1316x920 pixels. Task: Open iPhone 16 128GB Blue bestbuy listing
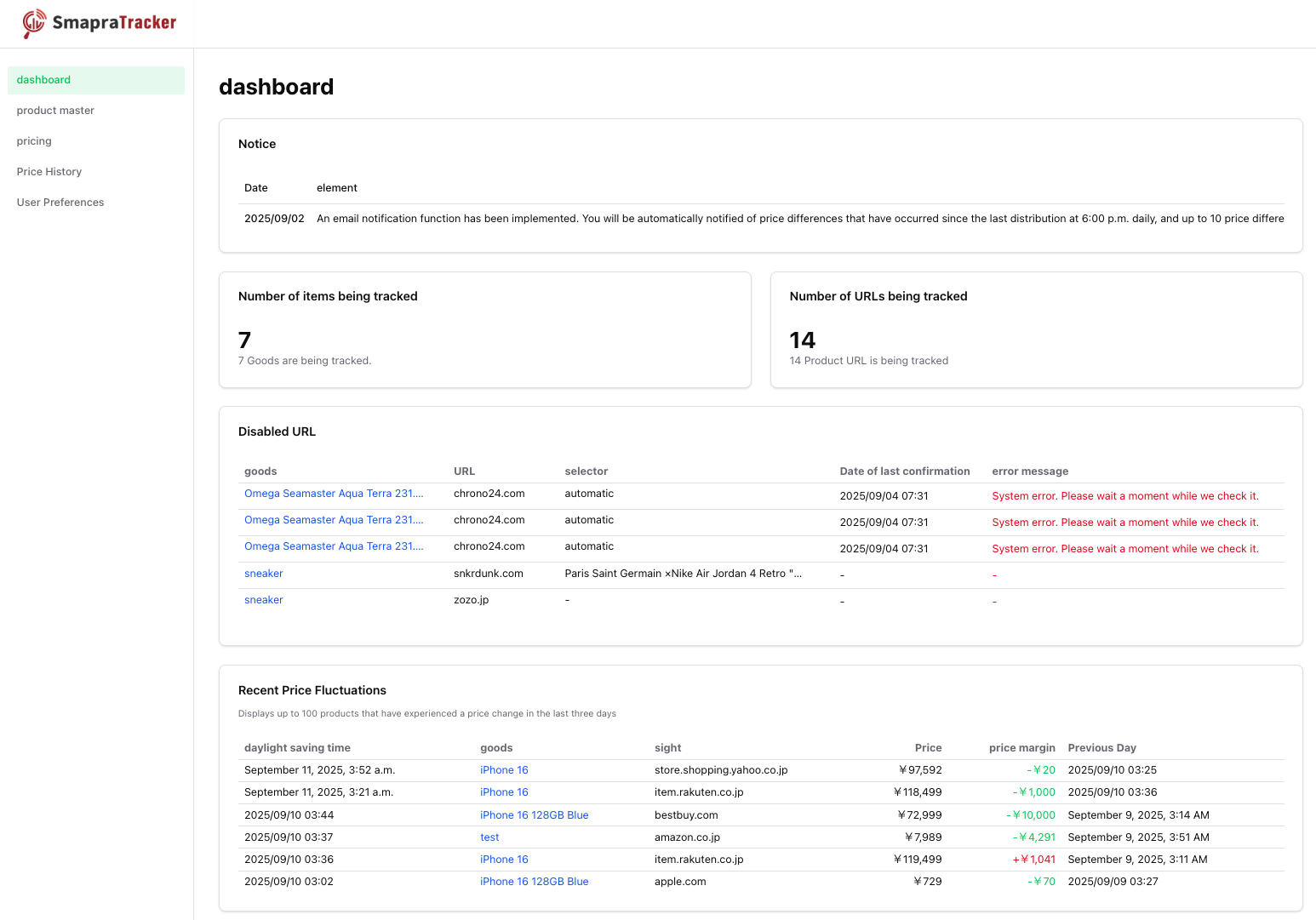(x=534, y=814)
